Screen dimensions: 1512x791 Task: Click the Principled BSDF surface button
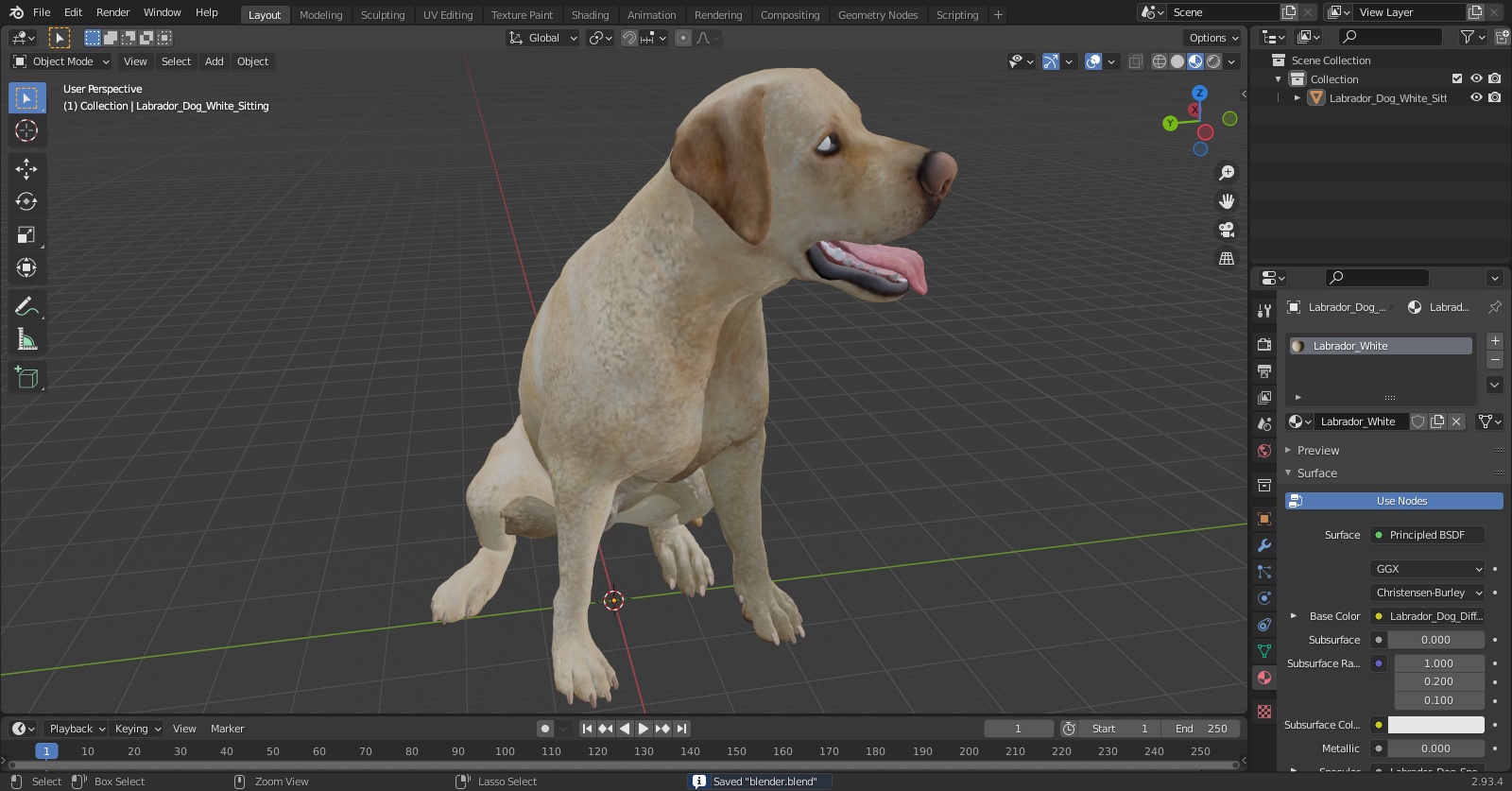coord(1427,535)
